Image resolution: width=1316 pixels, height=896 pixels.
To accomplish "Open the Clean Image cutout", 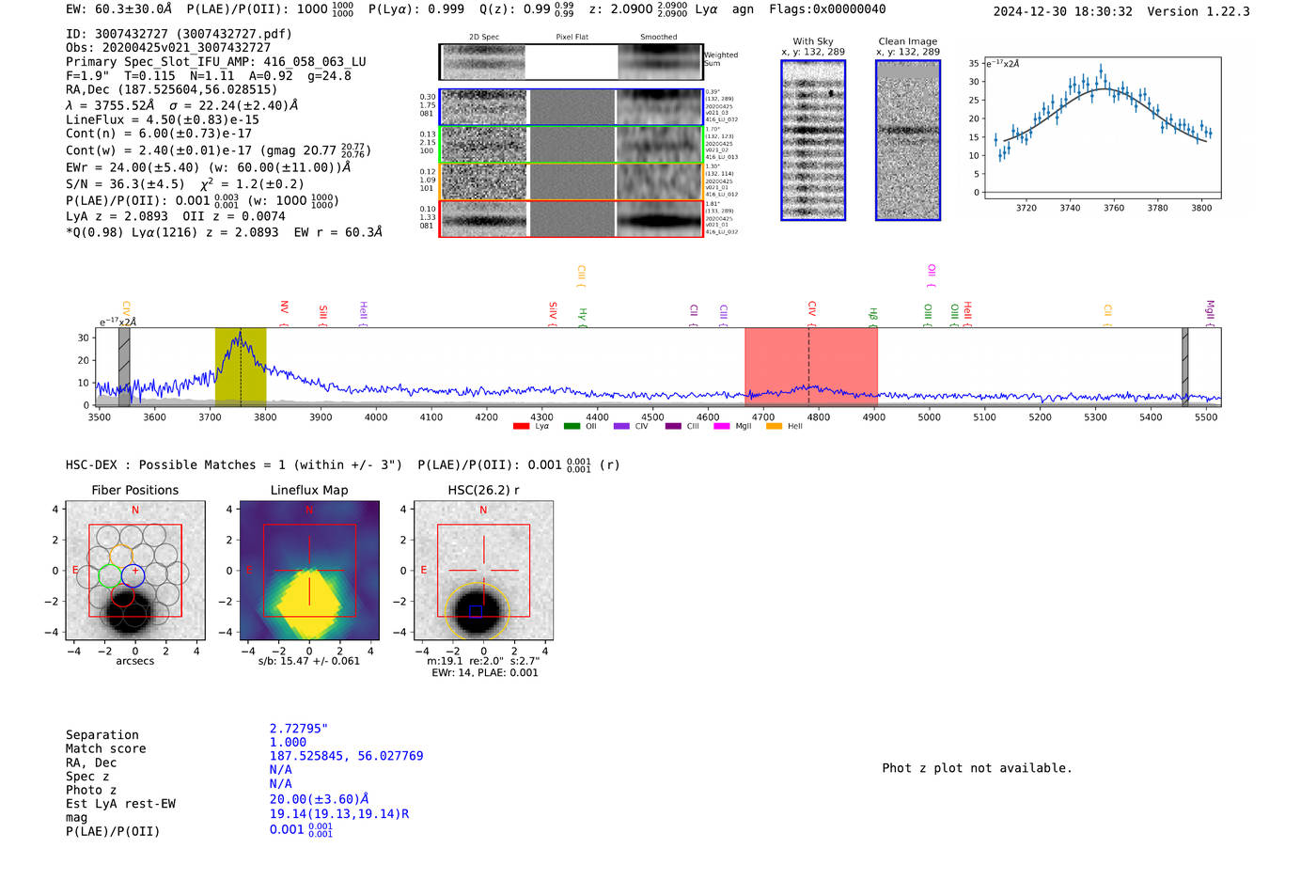I will [x=908, y=140].
